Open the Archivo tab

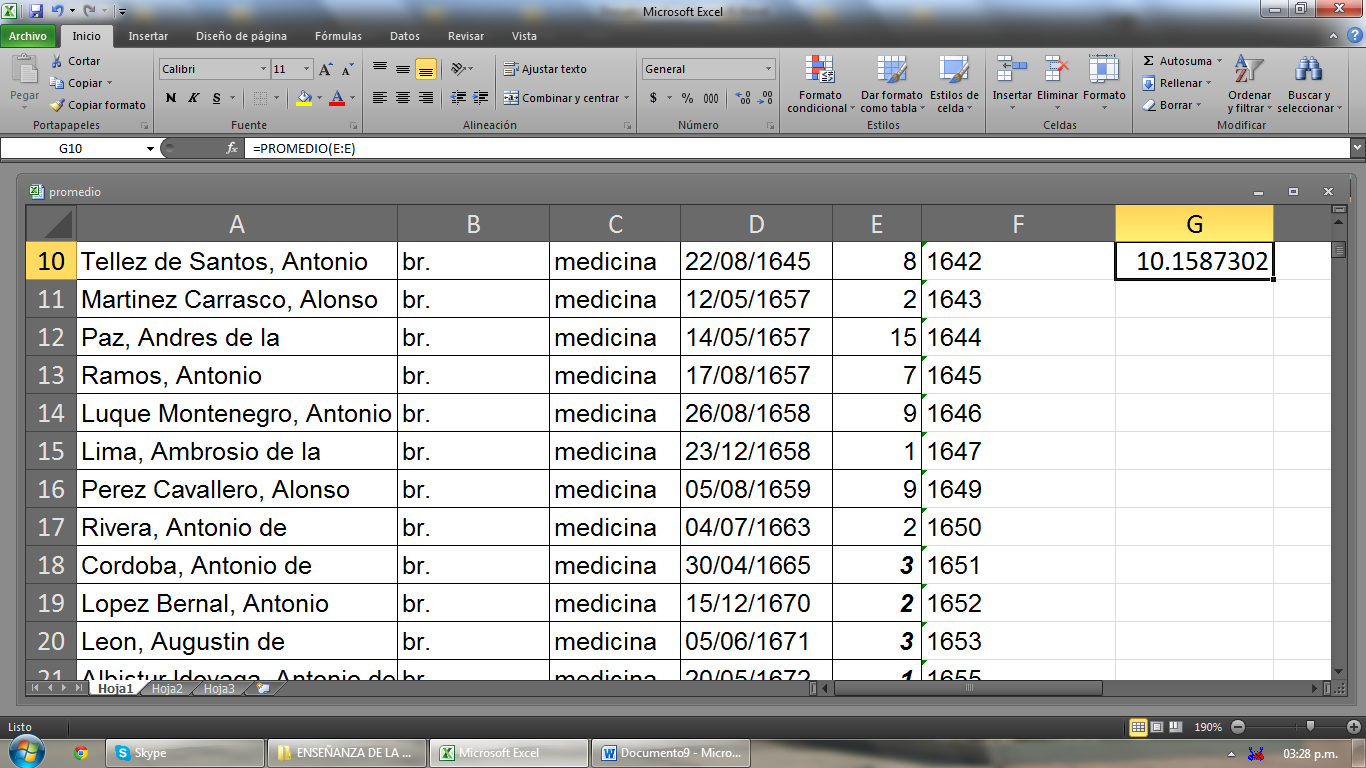[x=28, y=36]
